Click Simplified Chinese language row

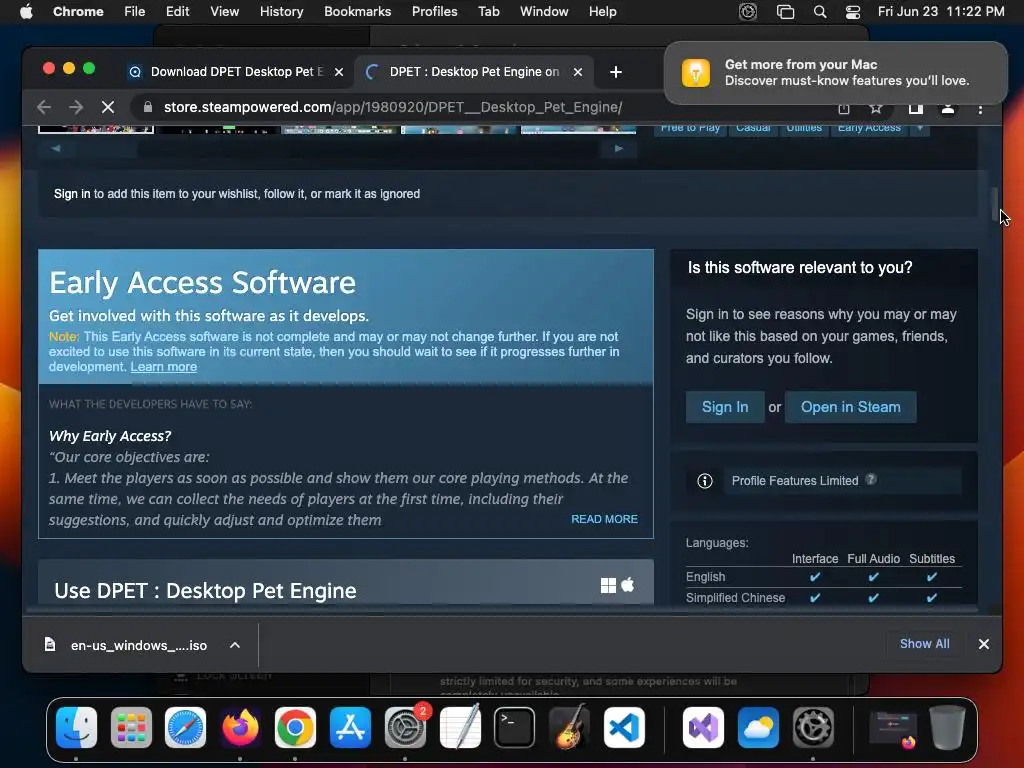click(x=824, y=598)
